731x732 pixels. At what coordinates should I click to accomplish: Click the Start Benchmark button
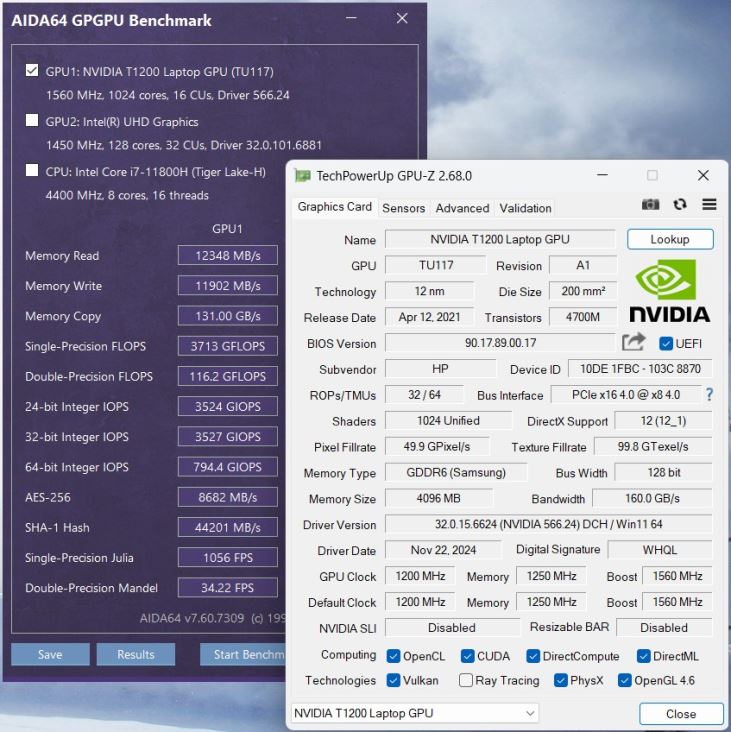243,655
